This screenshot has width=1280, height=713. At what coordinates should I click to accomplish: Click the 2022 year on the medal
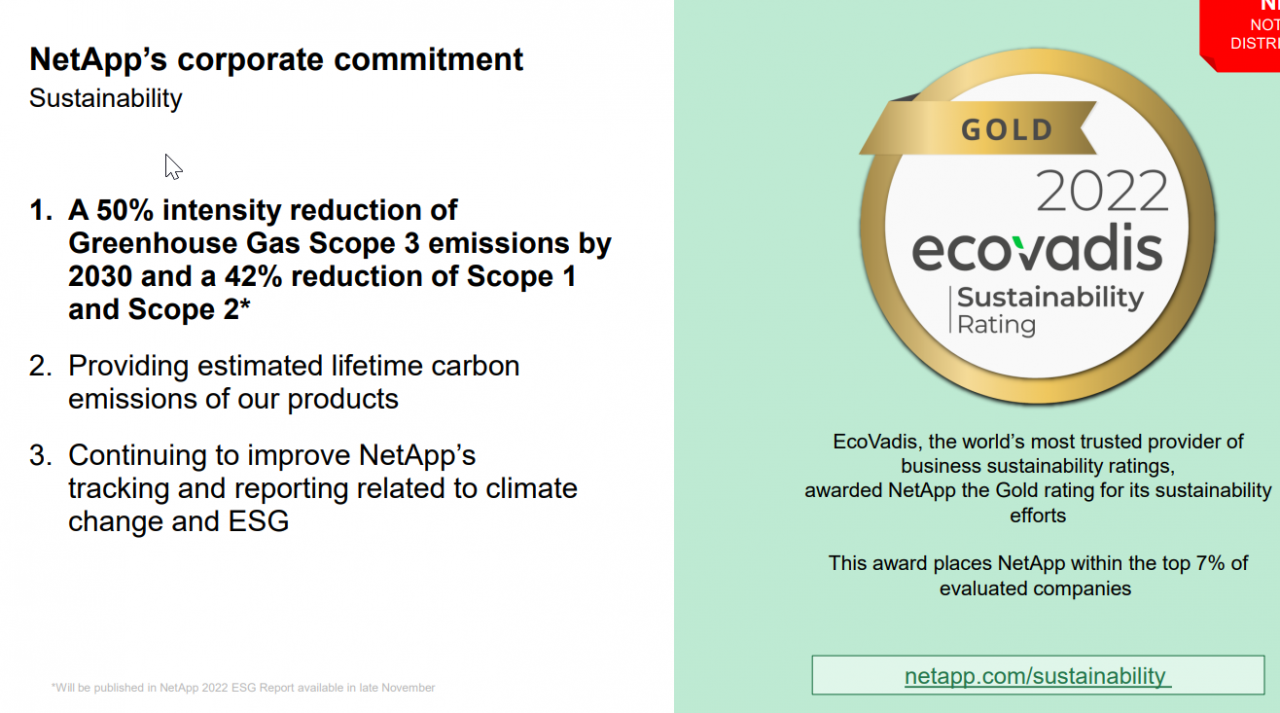(x=1102, y=190)
